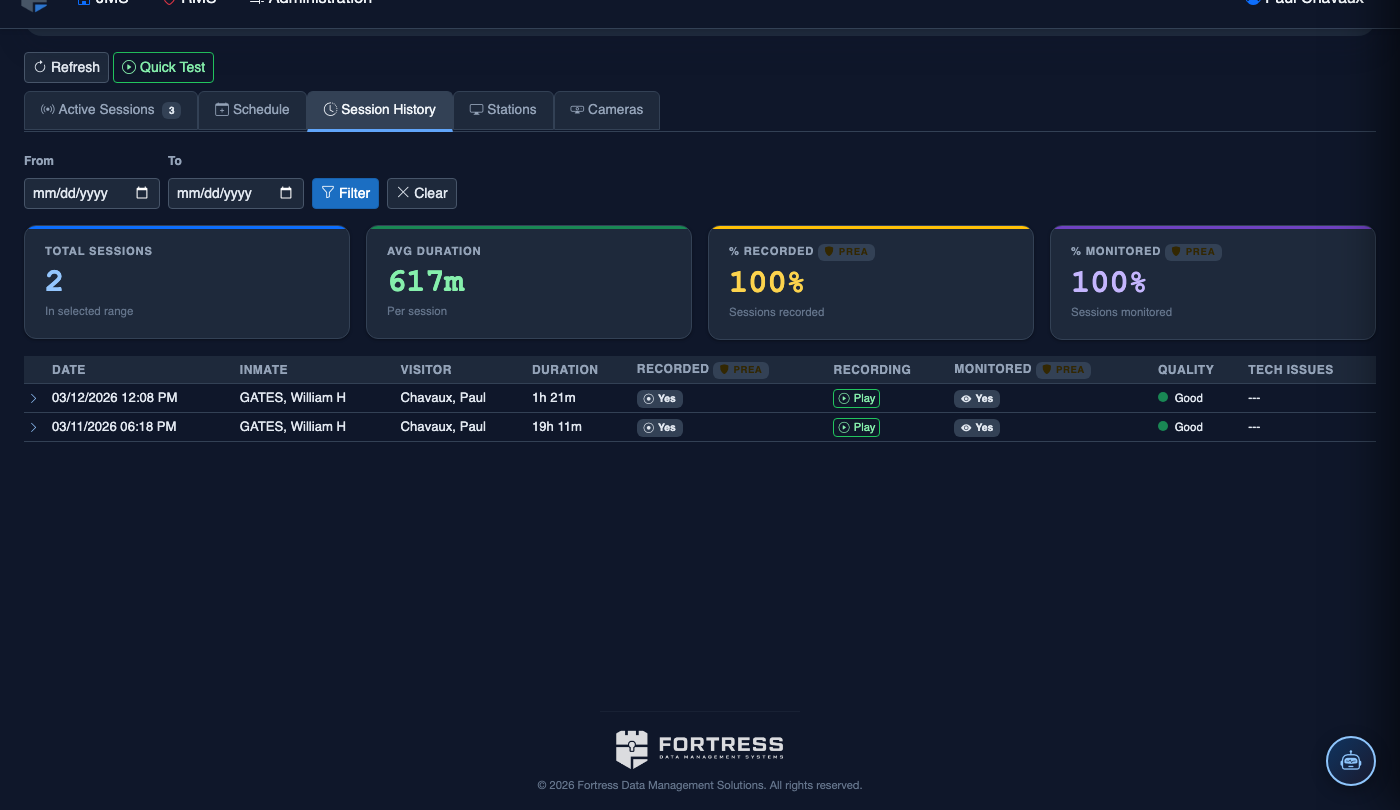
Task: Click PREA badge in Recorded column header
Action: click(741, 369)
